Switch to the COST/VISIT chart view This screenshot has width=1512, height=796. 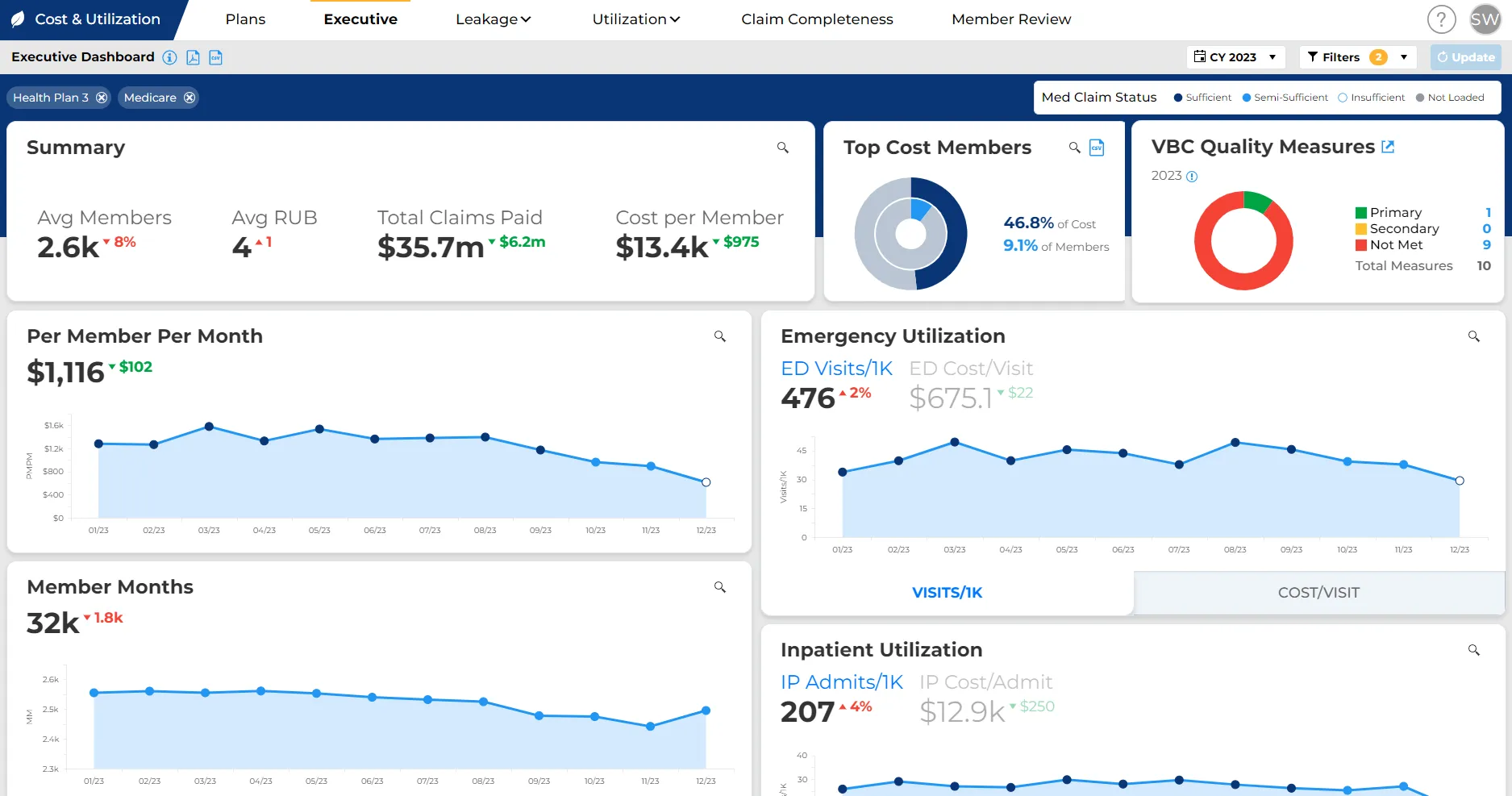coord(1318,593)
